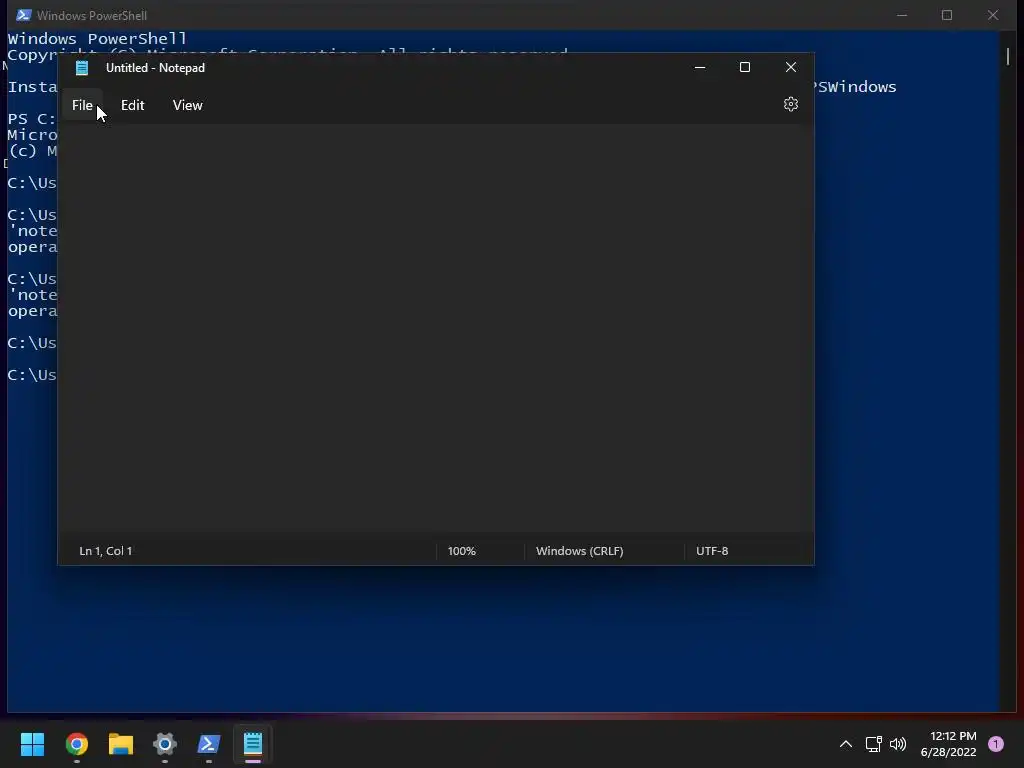Click the Untitled - Notepad title text
The image size is (1024, 768).
tap(155, 68)
